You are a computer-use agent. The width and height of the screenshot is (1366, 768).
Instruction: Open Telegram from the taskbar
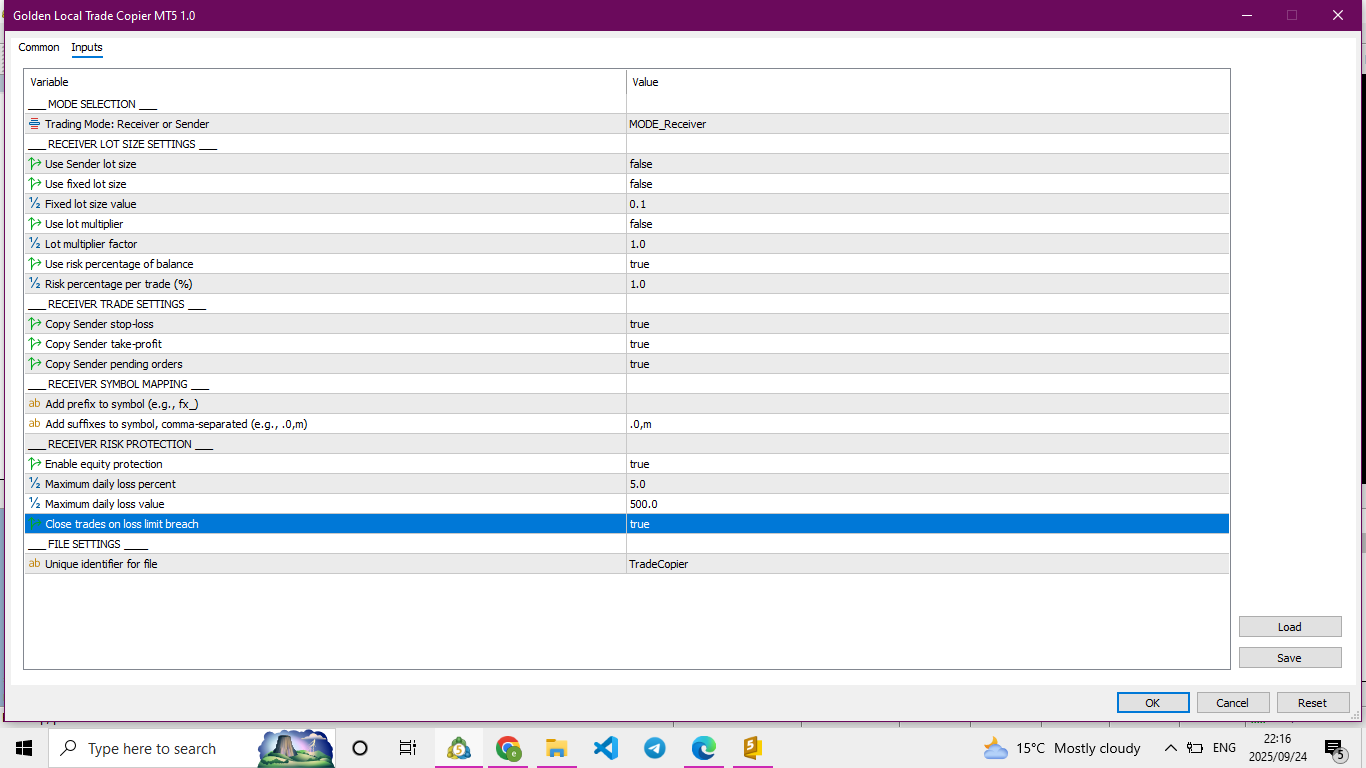[655, 748]
